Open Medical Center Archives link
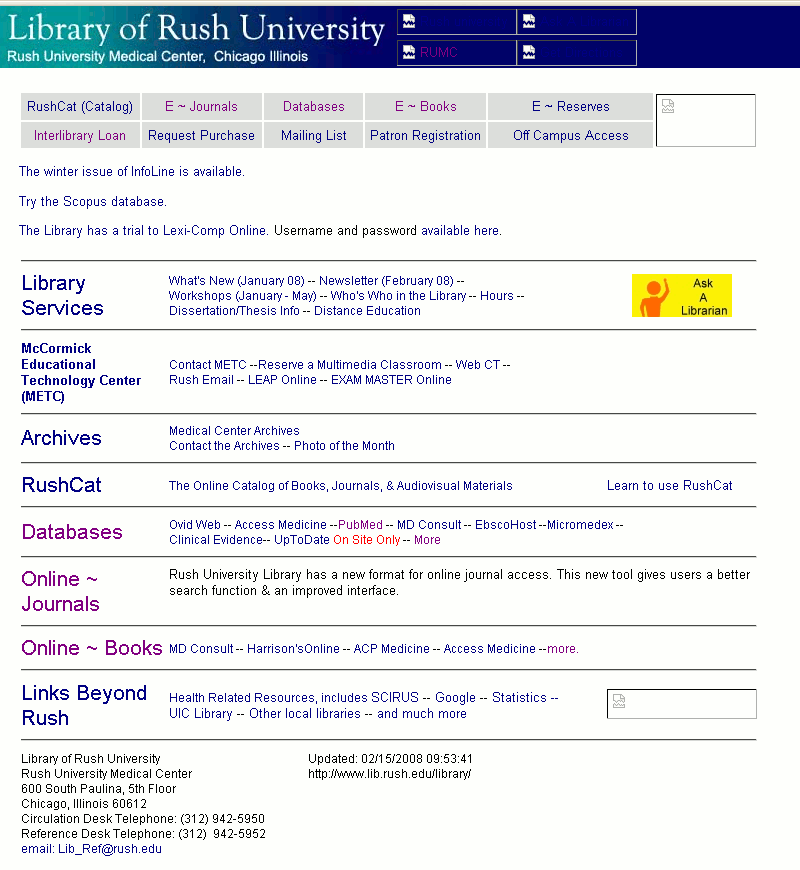 [234, 431]
